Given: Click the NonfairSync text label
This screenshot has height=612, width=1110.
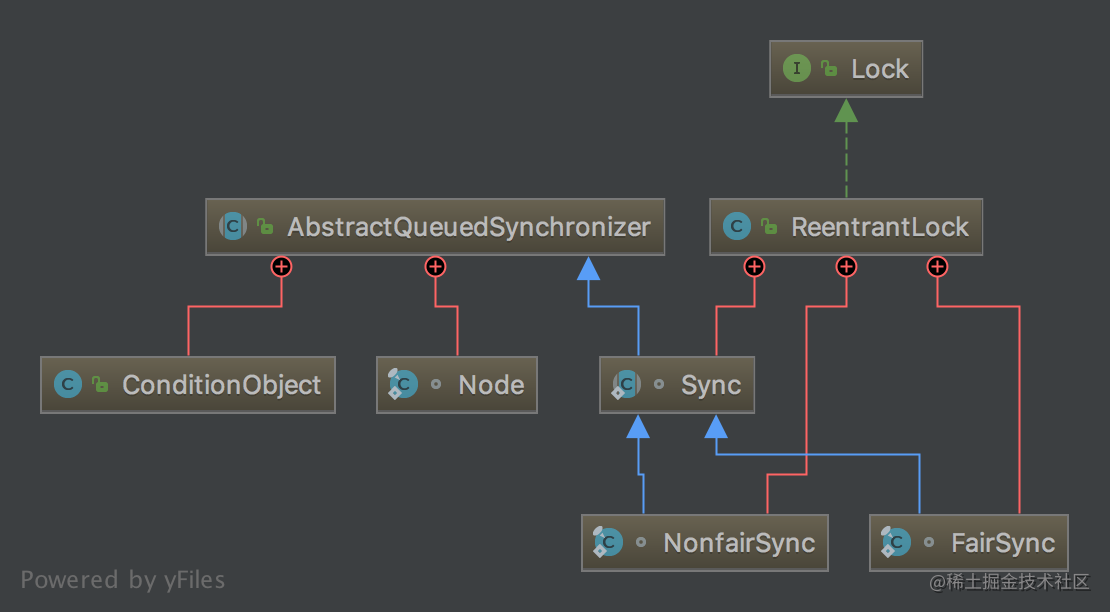Looking at the screenshot, I should pos(739,543).
